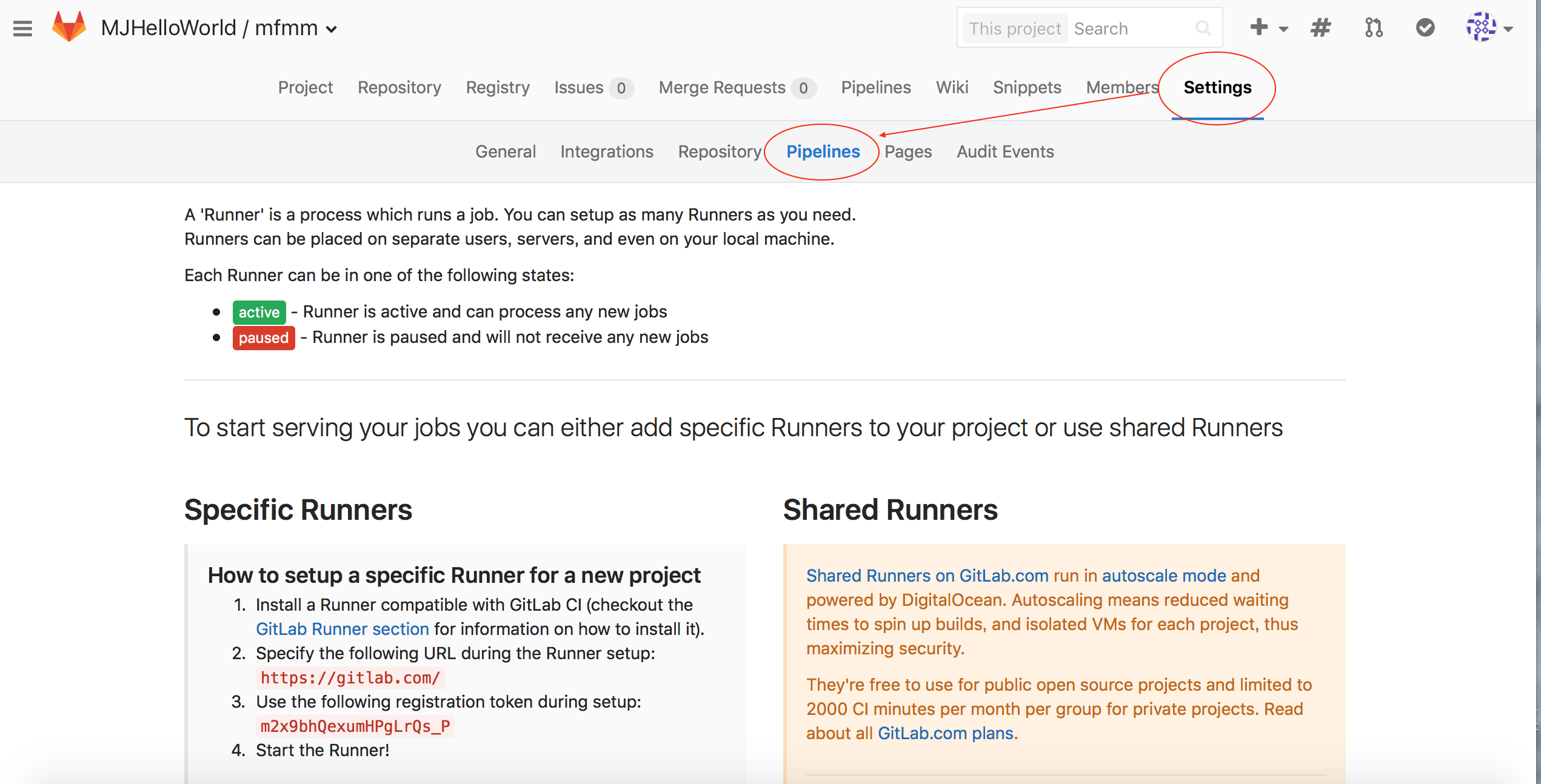This screenshot has height=784, width=1541.
Task: Click the user avatar icon
Action: (x=1481, y=27)
